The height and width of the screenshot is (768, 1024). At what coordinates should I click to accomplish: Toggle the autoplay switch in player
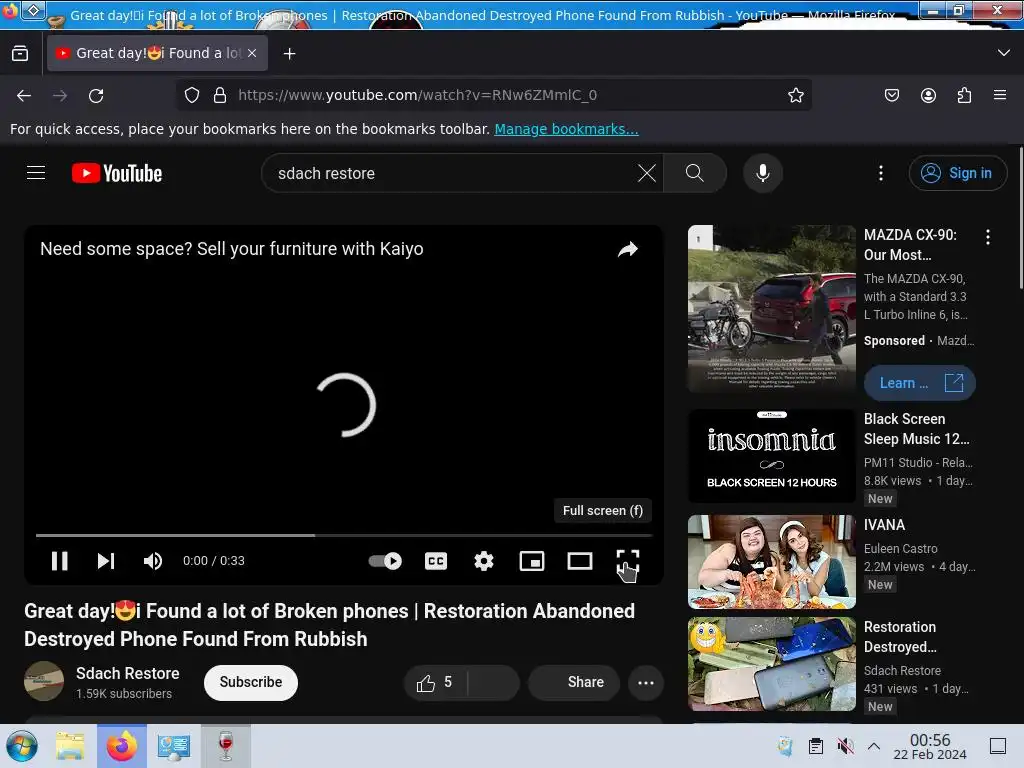385,561
